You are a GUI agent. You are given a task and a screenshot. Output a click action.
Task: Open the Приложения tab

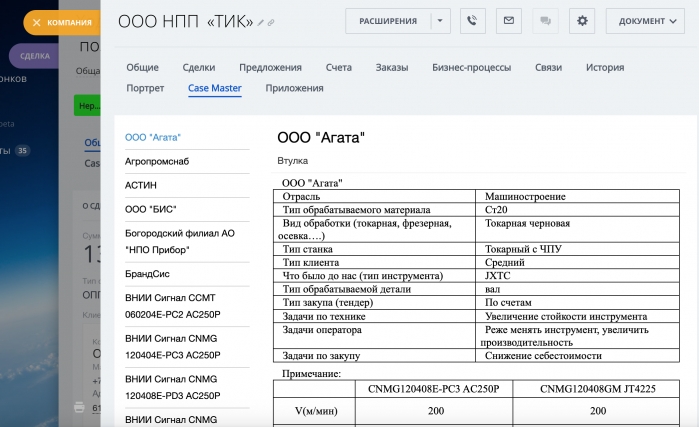pyautogui.click(x=294, y=88)
